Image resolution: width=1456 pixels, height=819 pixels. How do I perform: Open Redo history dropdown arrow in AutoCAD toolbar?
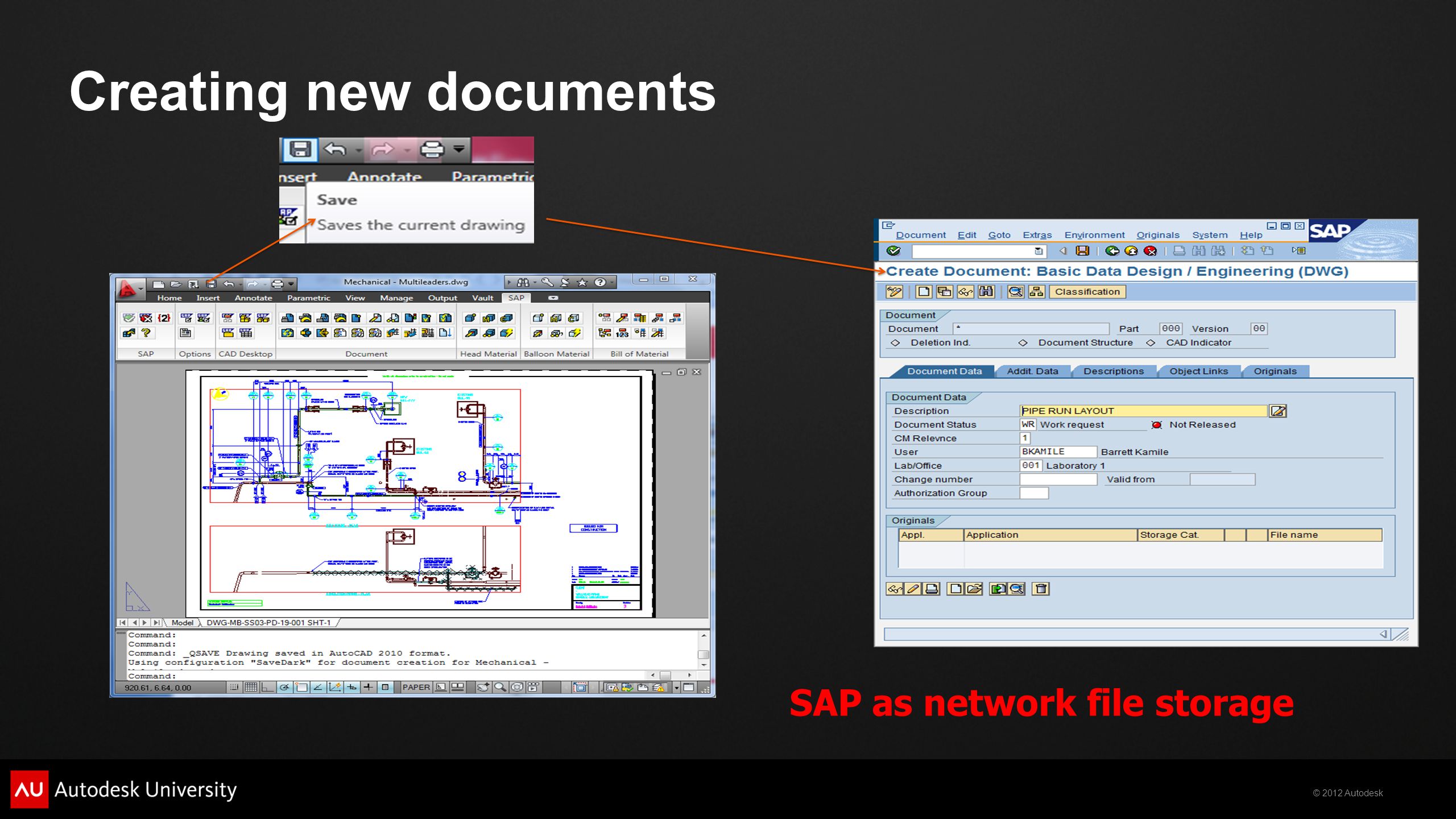(x=265, y=284)
